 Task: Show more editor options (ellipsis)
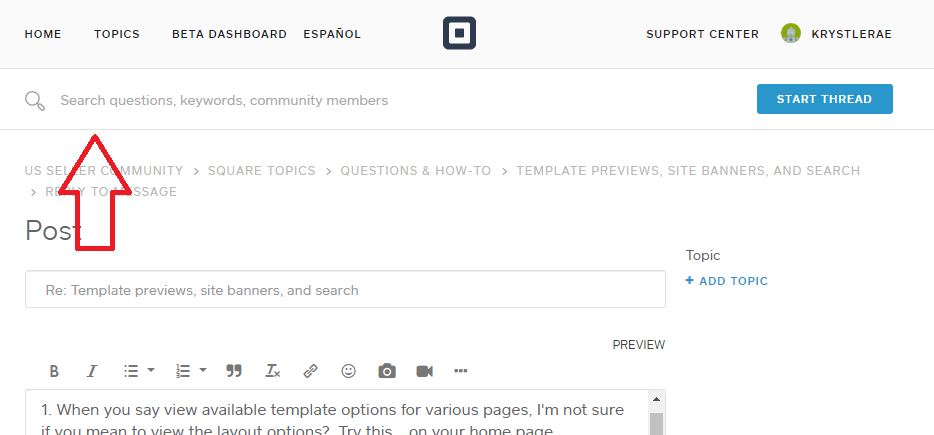[x=461, y=371]
